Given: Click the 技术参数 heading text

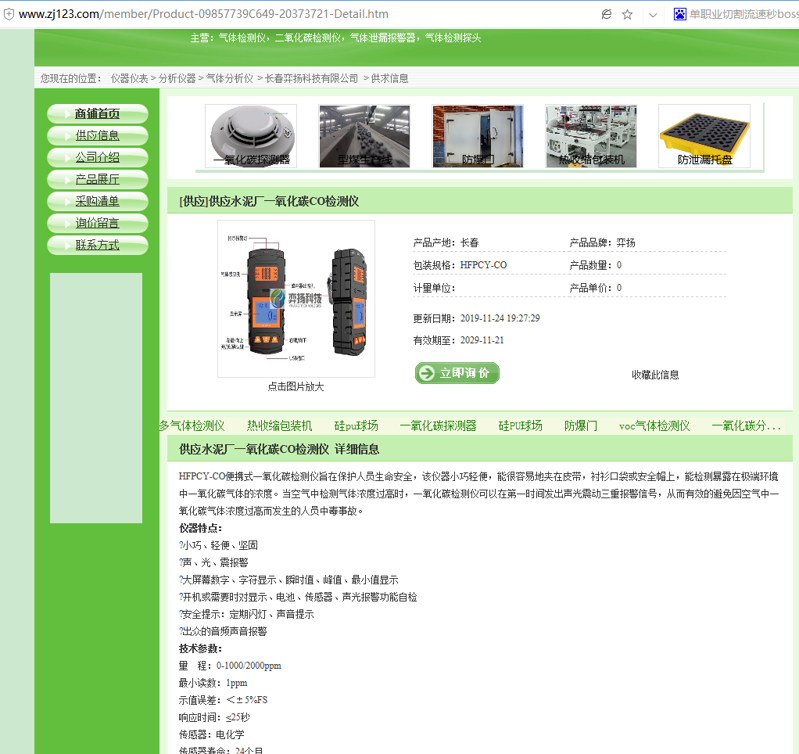Looking at the screenshot, I should click(x=200, y=649).
